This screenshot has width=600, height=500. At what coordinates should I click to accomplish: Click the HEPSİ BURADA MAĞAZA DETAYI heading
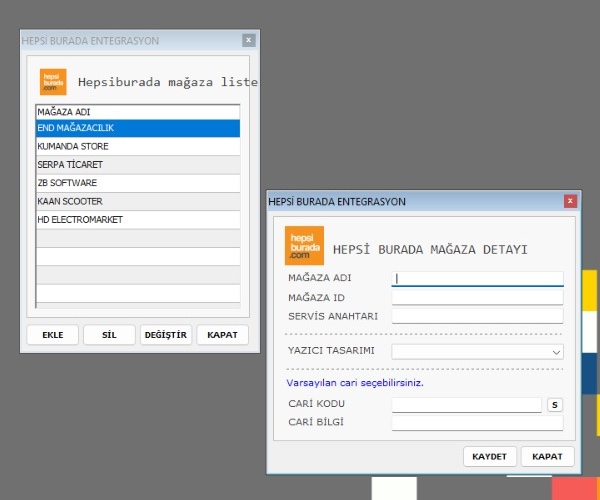point(430,249)
